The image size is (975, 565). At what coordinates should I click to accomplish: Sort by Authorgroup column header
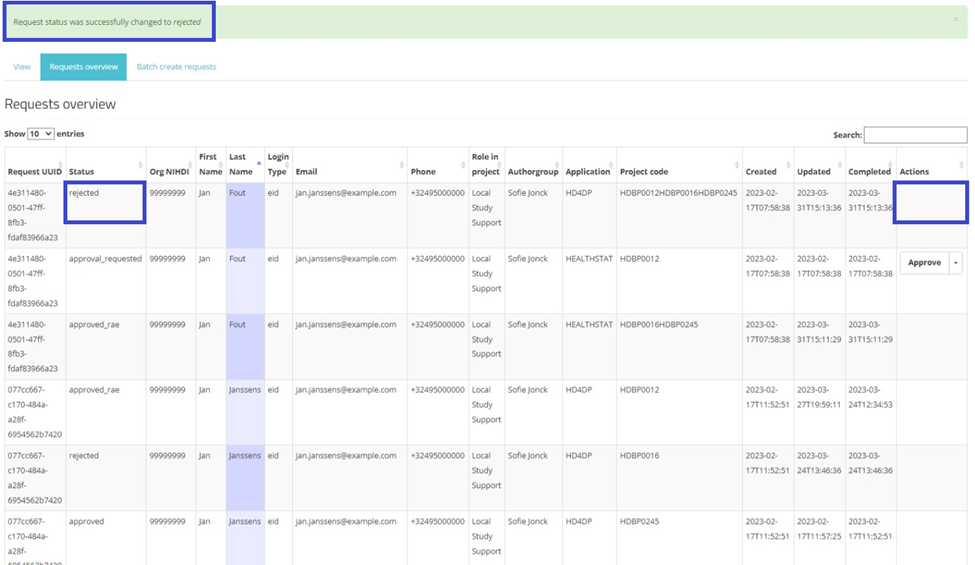click(x=533, y=172)
